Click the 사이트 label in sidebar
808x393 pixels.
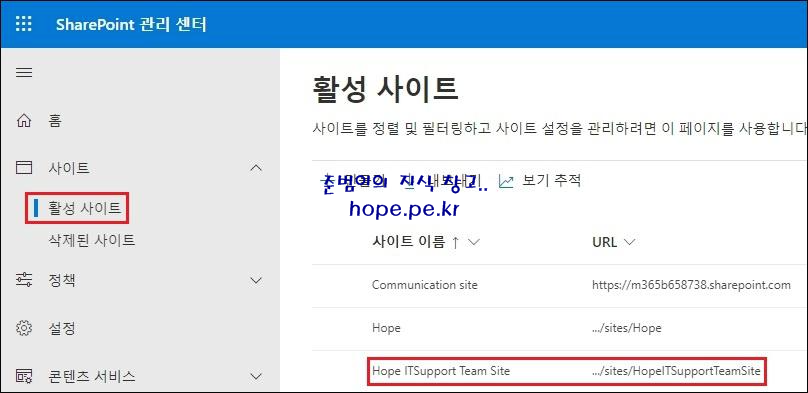(x=69, y=168)
